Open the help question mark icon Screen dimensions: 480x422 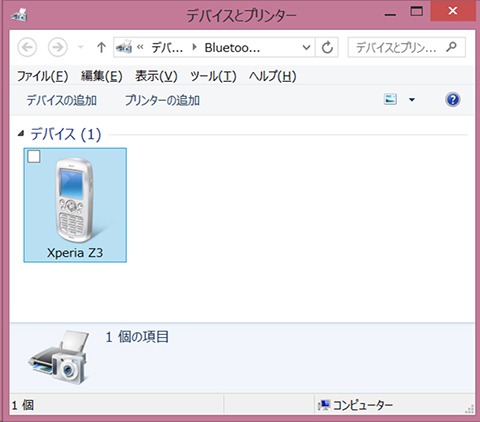point(453,100)
